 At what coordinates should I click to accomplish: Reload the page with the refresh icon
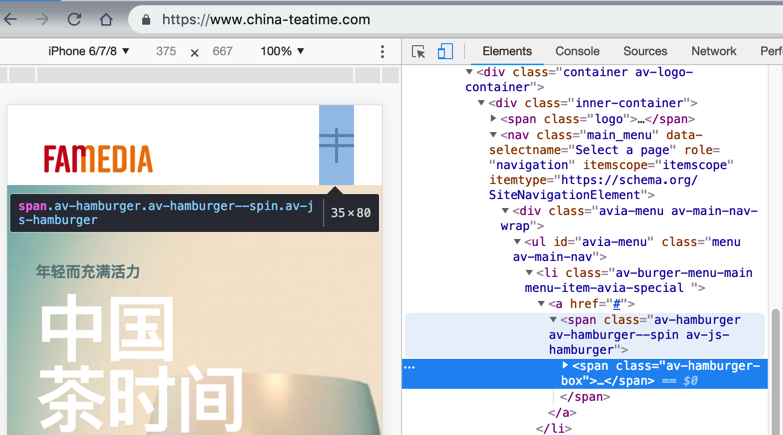[x=74, y=19]
